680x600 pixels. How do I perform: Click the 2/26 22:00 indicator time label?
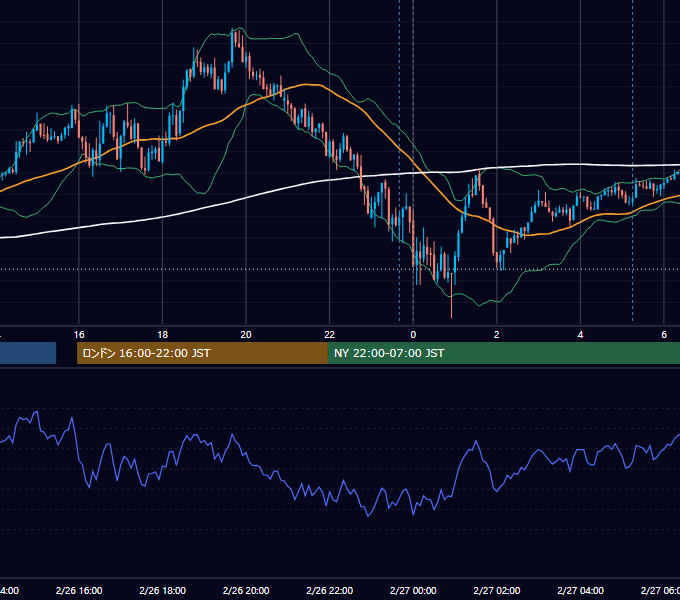[330, 590]
